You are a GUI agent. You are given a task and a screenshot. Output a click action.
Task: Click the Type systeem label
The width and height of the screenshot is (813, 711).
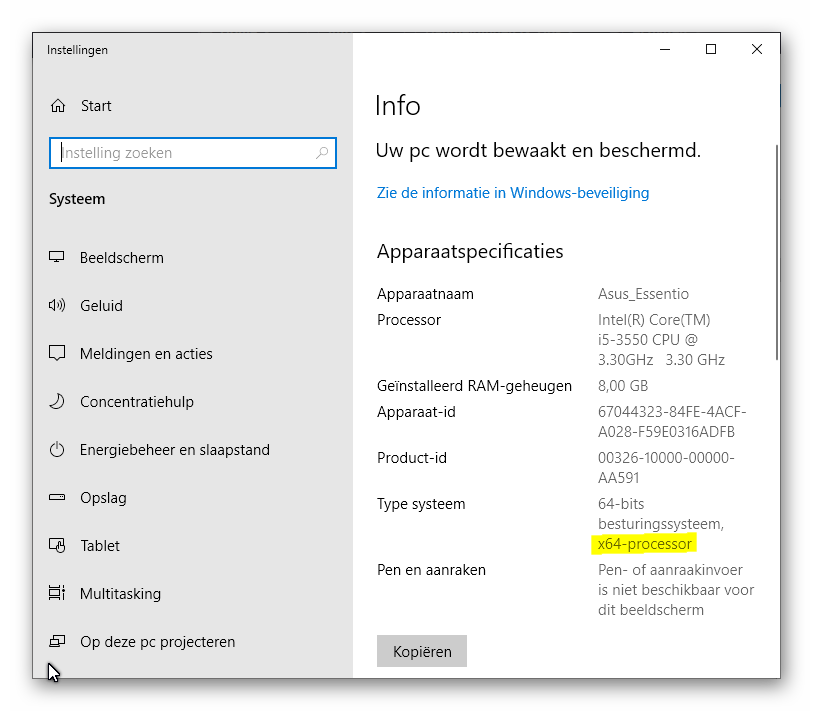(421, 504)
